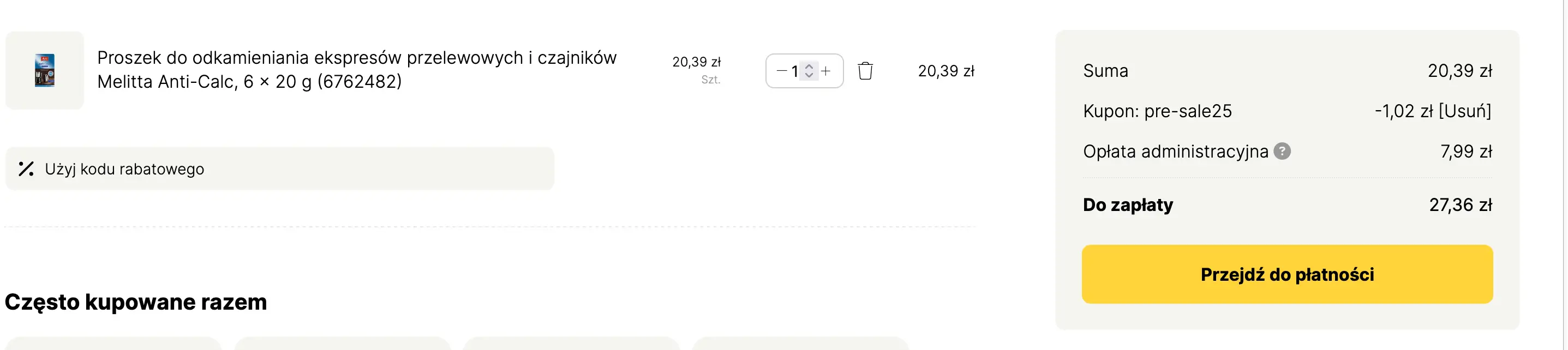This screenshot has width=1568, height=350.
Task: Increase product quantity with the plus icon
Action: coord(826,71)
